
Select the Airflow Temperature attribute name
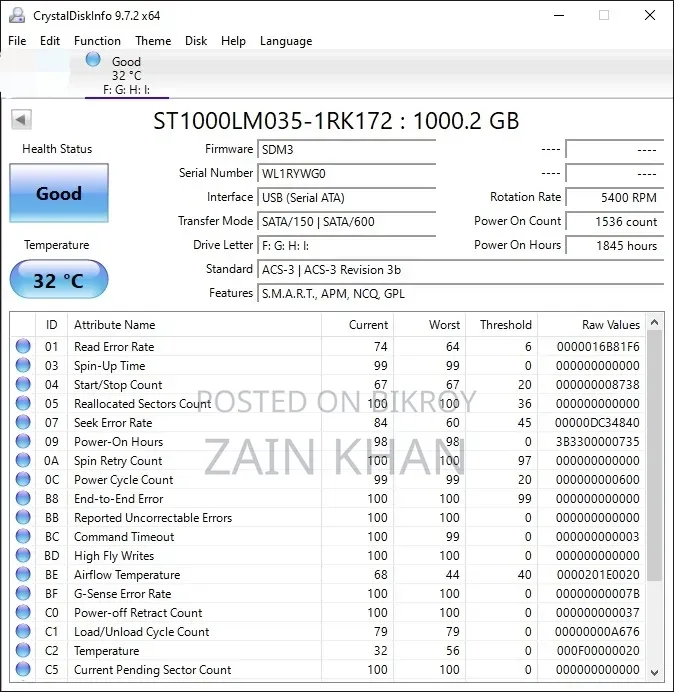(x=127, y=575)
